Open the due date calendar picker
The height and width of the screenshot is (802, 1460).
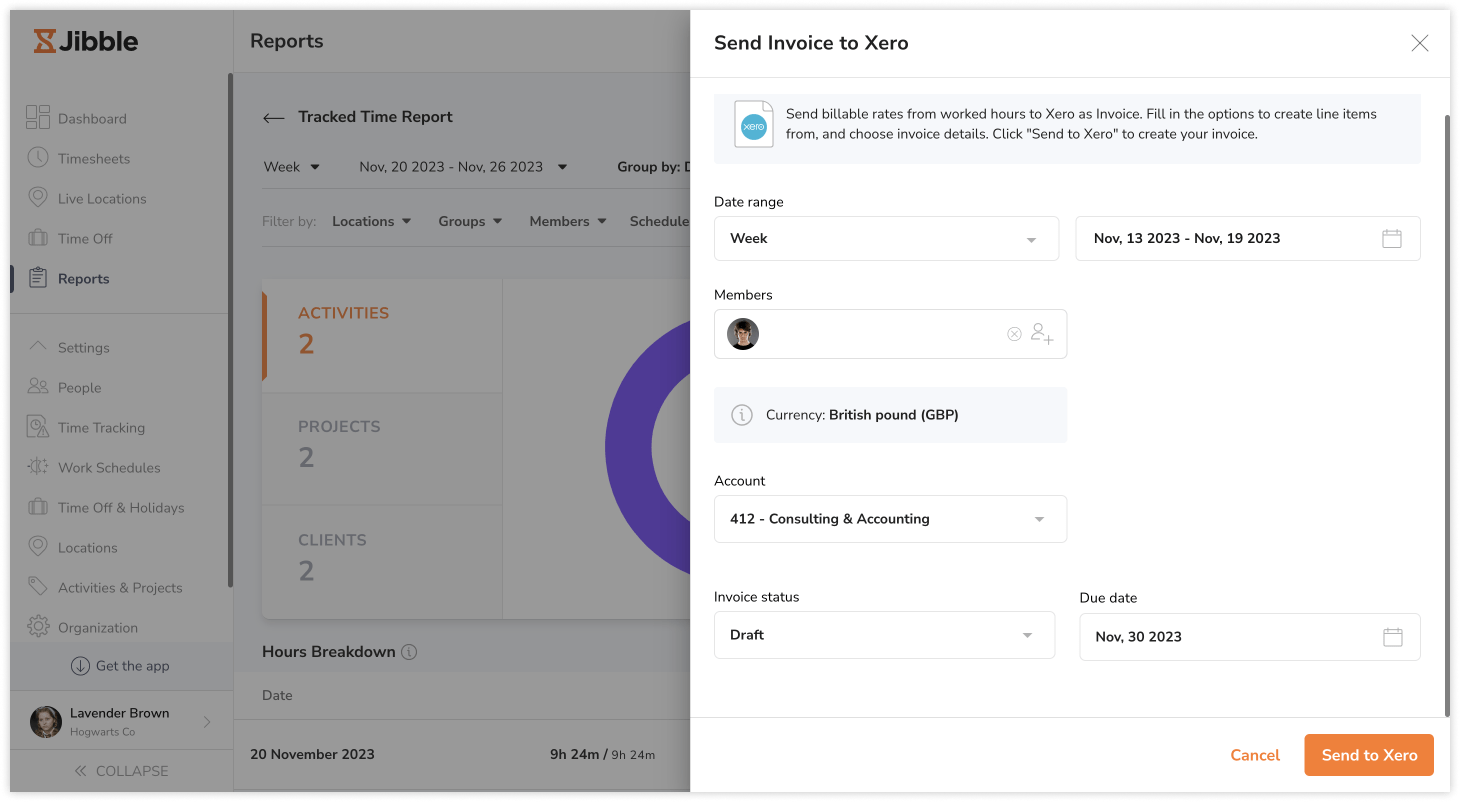tap(1392, 636)
